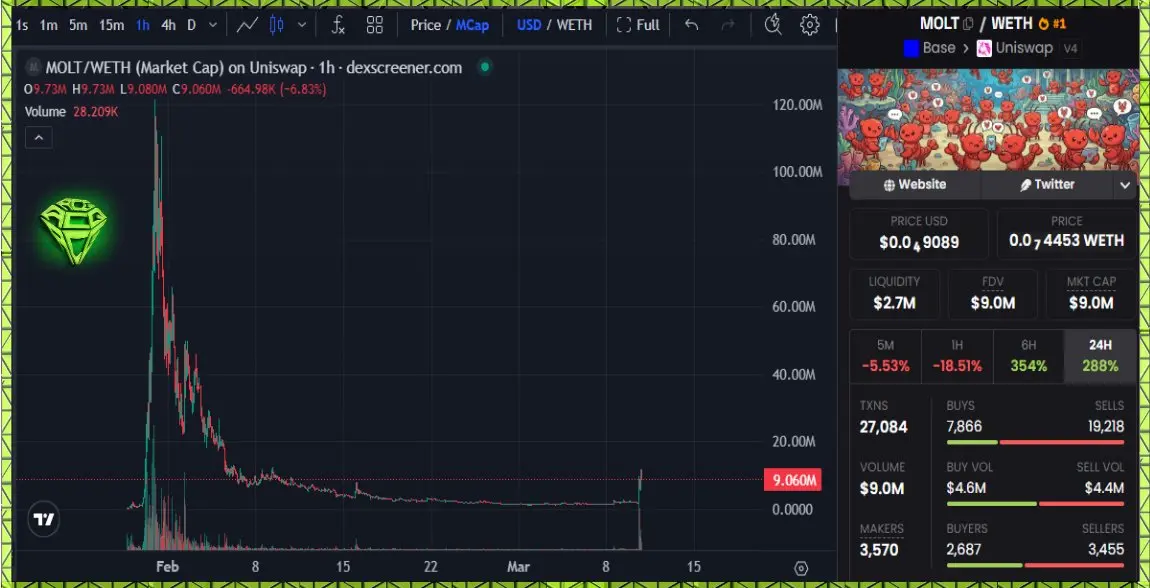Select the daily D timeframe
Screen dimensions: 1150x588
pyautogui.click(x=191, y=25)
